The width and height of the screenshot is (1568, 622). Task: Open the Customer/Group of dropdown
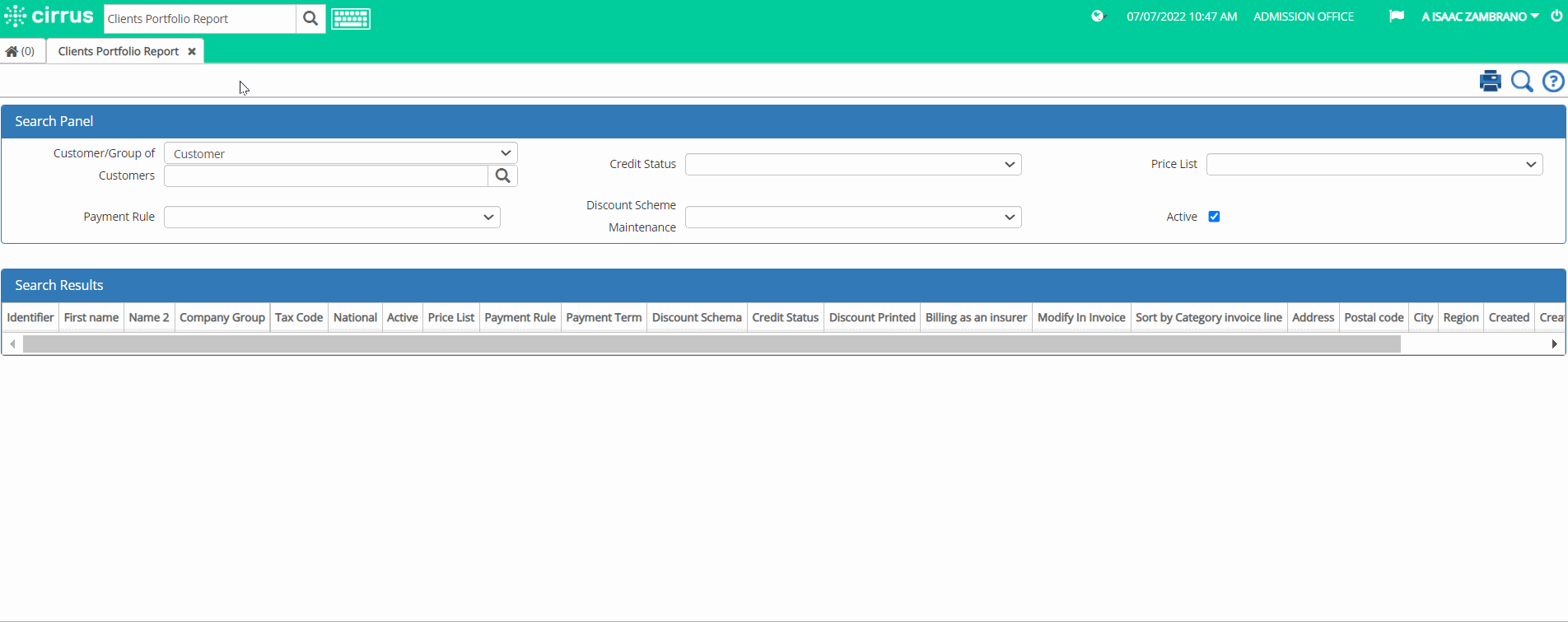[341, 153]
